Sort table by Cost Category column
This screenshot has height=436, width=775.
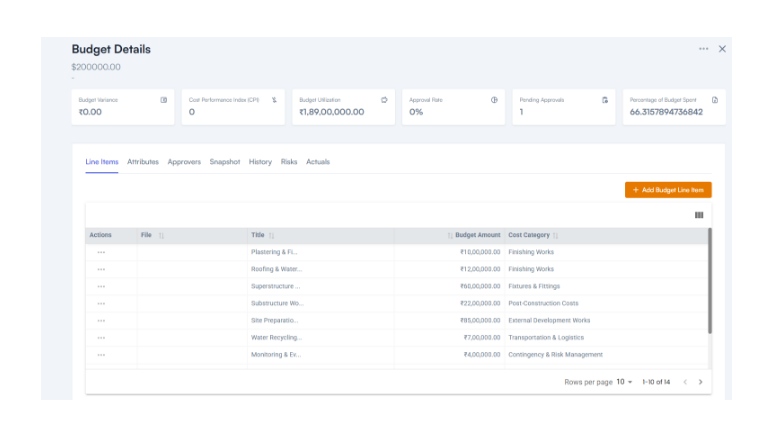[x=555, y=236]
